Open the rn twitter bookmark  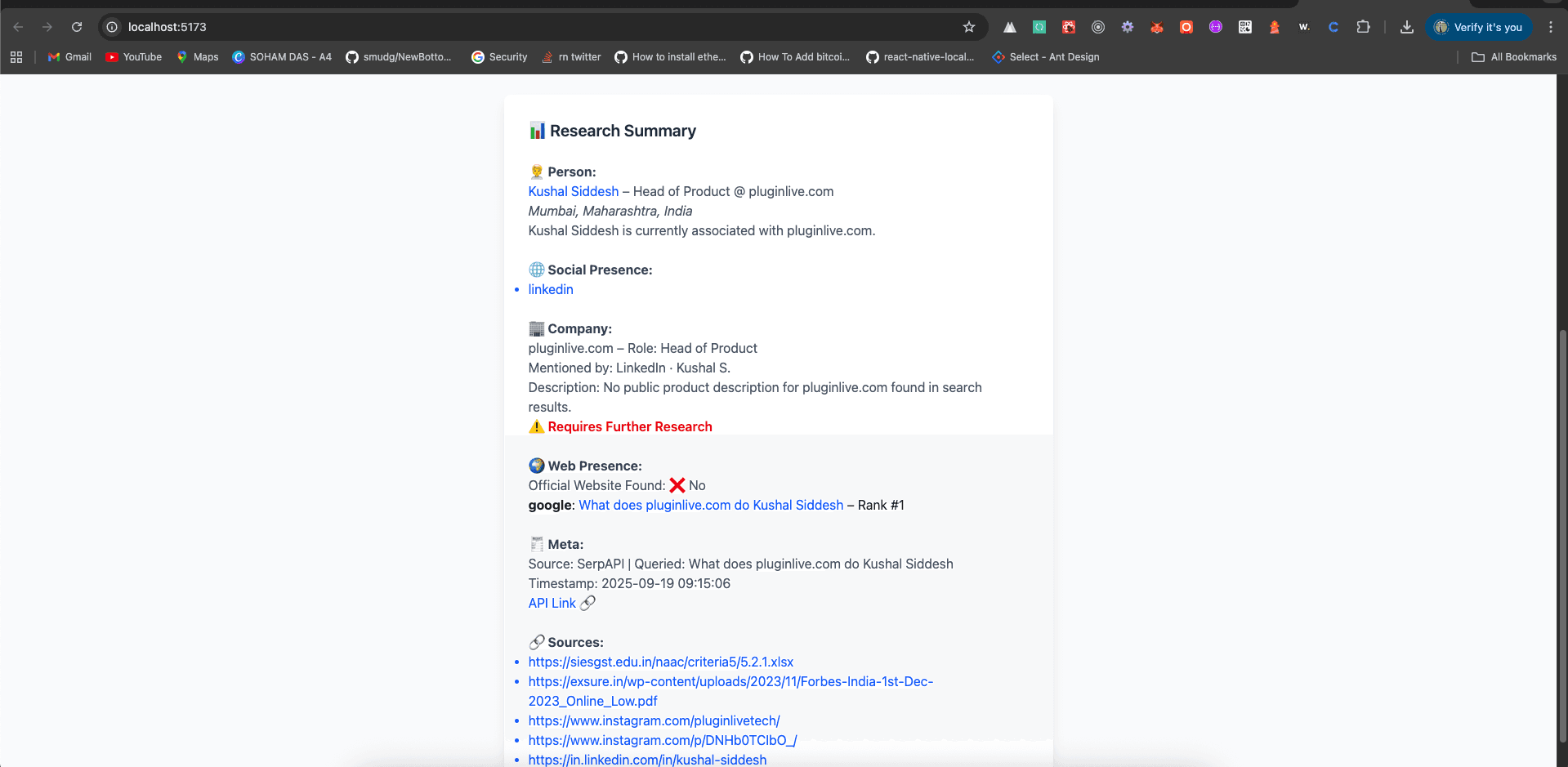571,57
